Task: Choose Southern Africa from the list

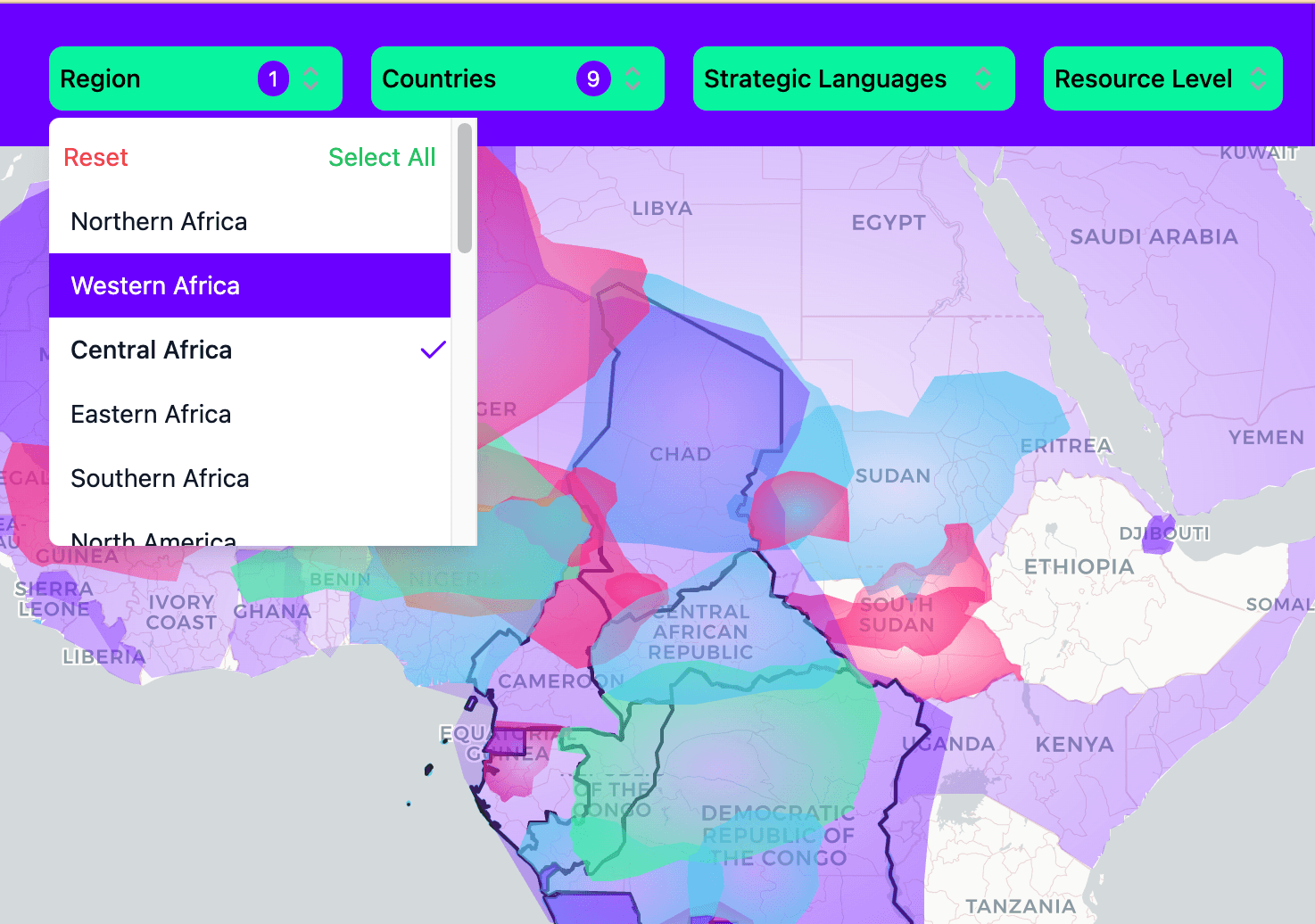Action: (161, 478)
